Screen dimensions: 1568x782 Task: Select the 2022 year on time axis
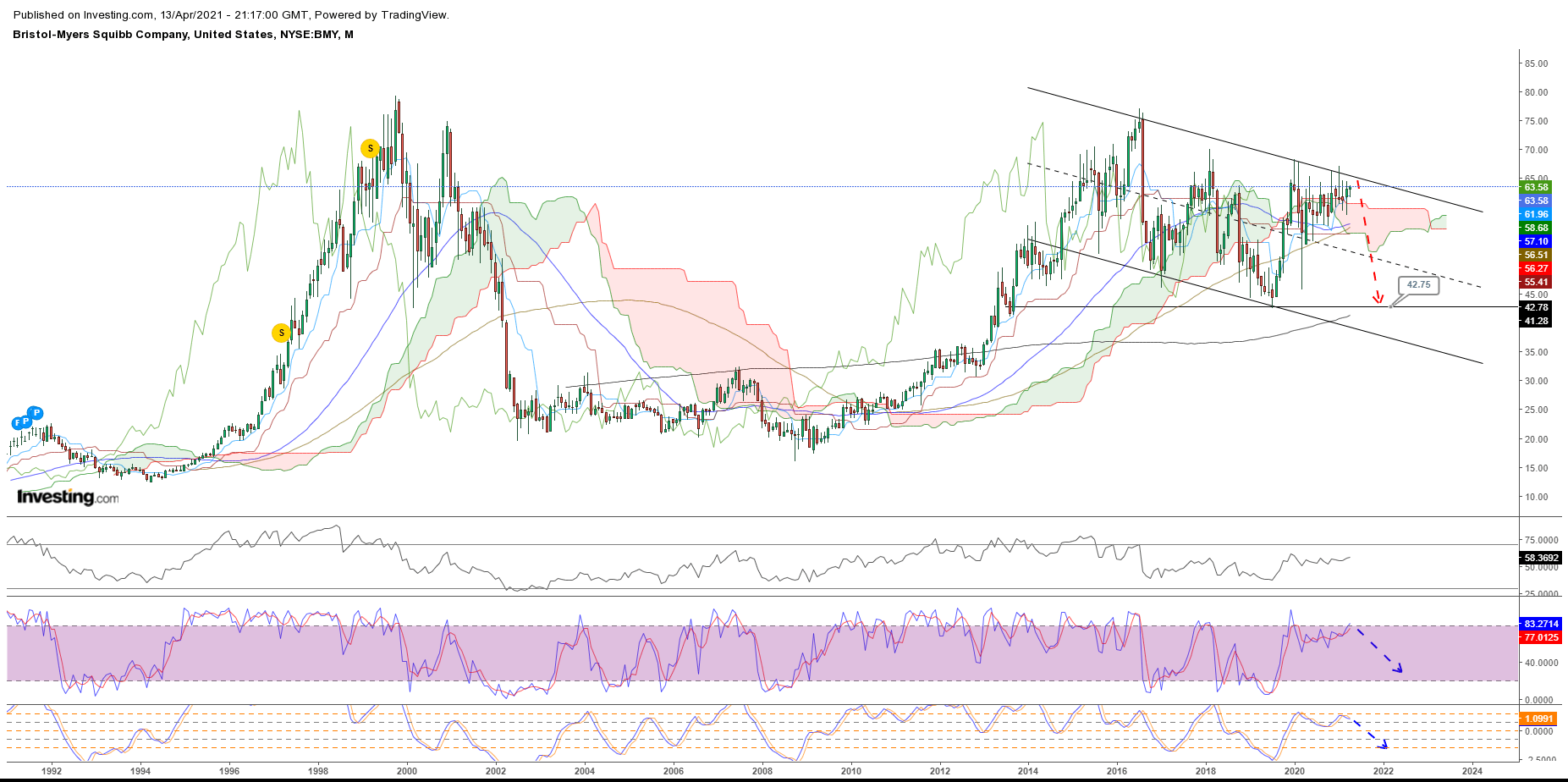pyautogui.click(x=1384, y=771)
